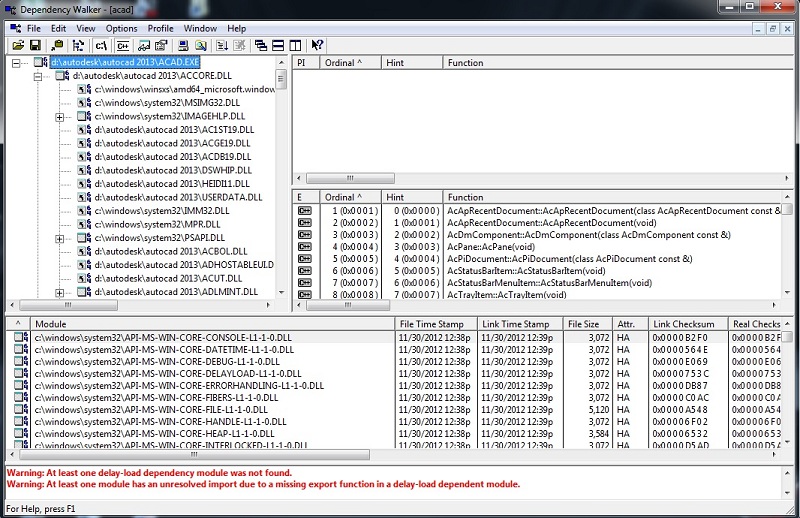Select the IMM32.DLL tree item
This screenshot has height=518, width=800.
click(x=162, y=211)
